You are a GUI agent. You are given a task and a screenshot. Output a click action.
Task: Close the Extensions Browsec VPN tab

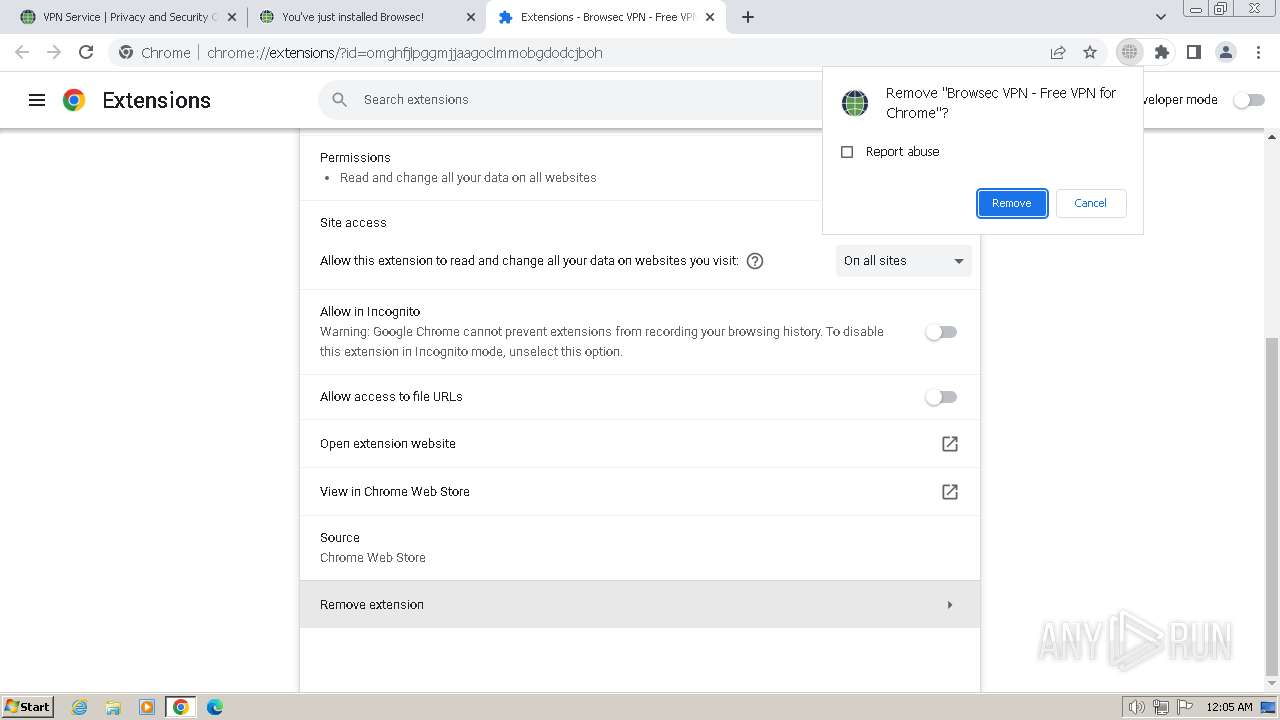click(709, 17)
